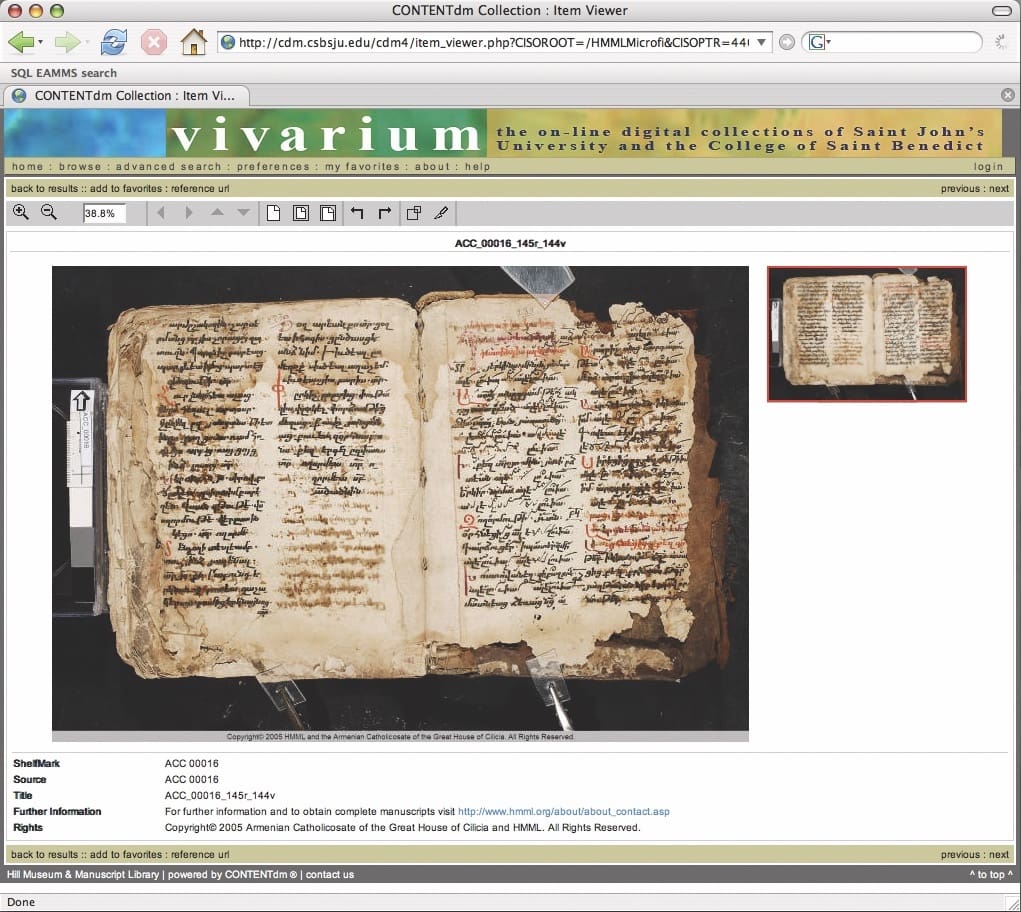Click the Google search engine icon
Screen dimensions: 1021x912
[x=817, y=42]
